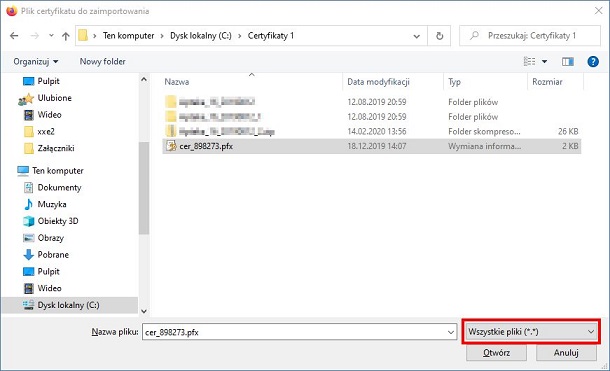Open the view options dropdown arrow
The height and width of the screenshot is (371, 610).
tap(544, 61)
